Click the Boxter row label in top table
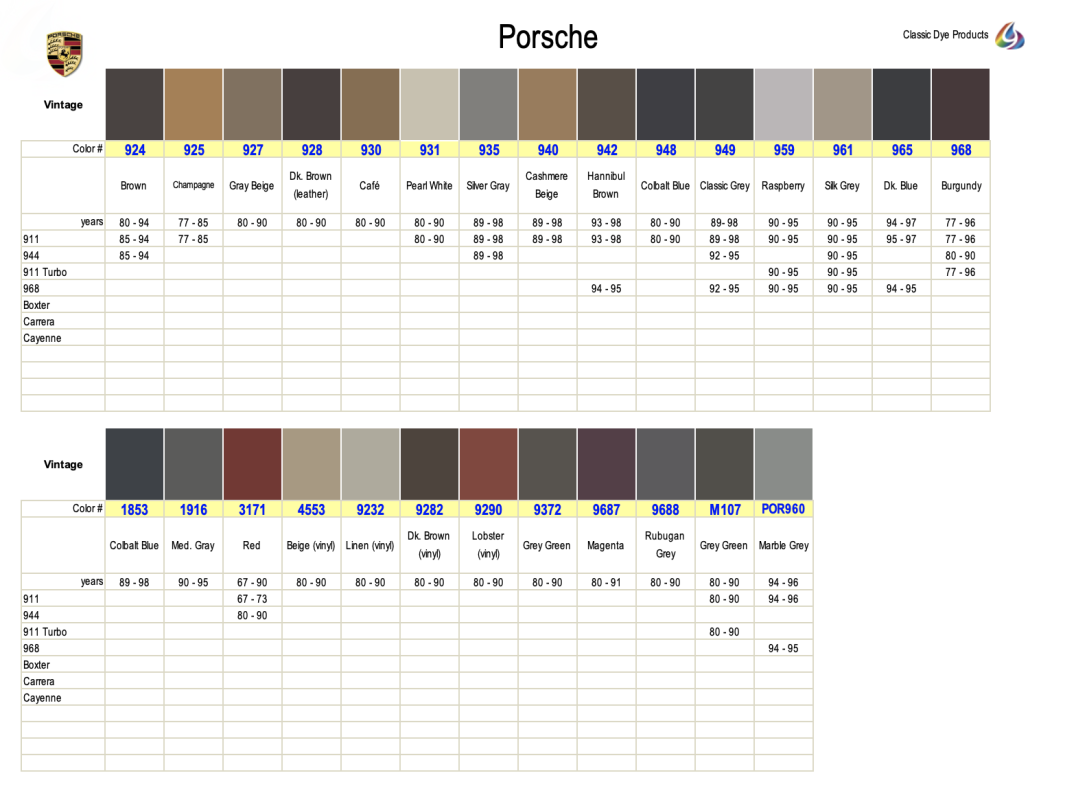1076x806 pixels. click(x=36, y=305)
